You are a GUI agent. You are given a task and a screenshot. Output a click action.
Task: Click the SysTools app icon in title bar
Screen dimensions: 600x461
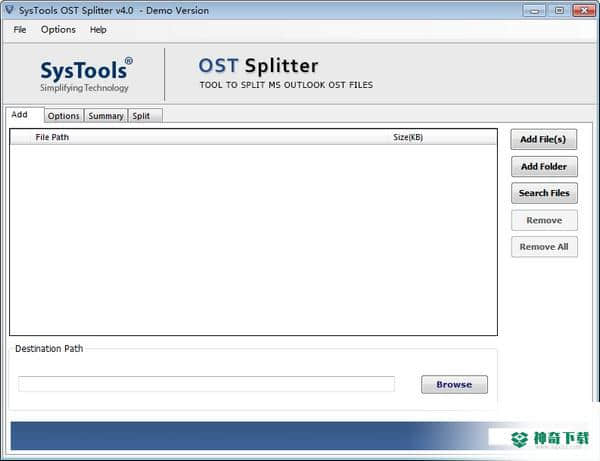[x=9, y=10]
